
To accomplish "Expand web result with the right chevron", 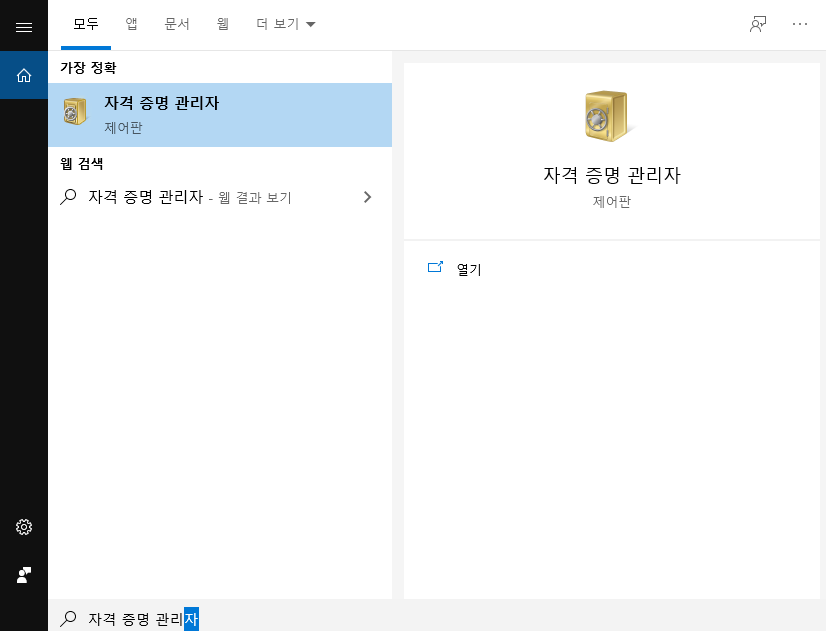I will point(368,197).
